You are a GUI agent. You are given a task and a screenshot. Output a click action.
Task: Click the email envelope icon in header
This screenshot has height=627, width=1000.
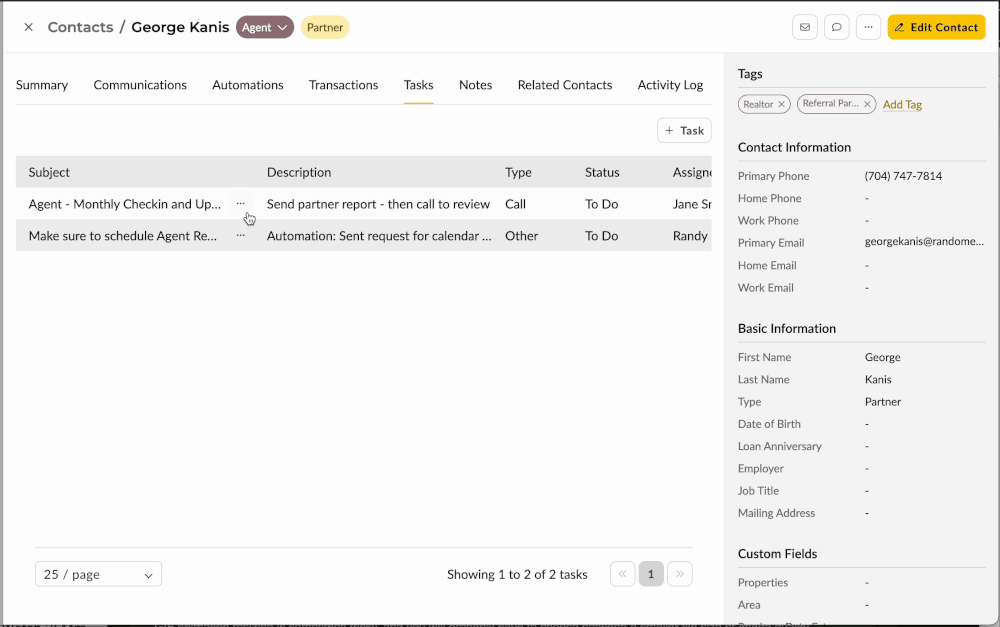click(804, 27)
